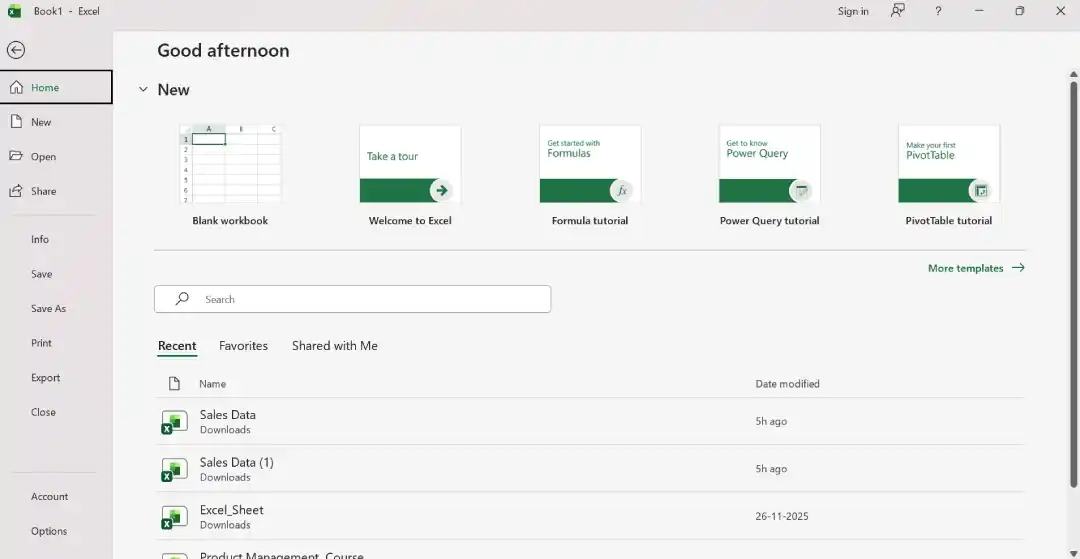The height and width of the screenshot is (559, 1080).
Task: Select Close in the sidebar
Action: (43, 412)
